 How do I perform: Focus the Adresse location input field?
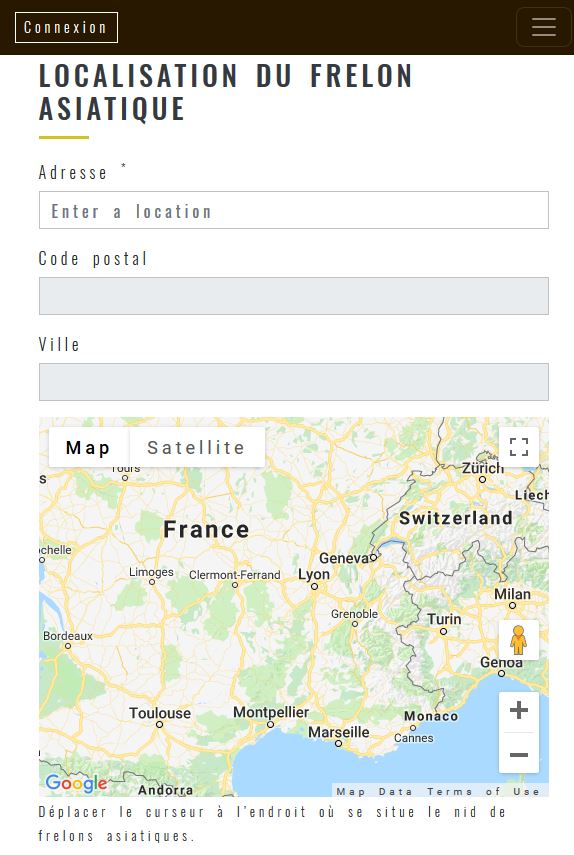pos(294,210)
